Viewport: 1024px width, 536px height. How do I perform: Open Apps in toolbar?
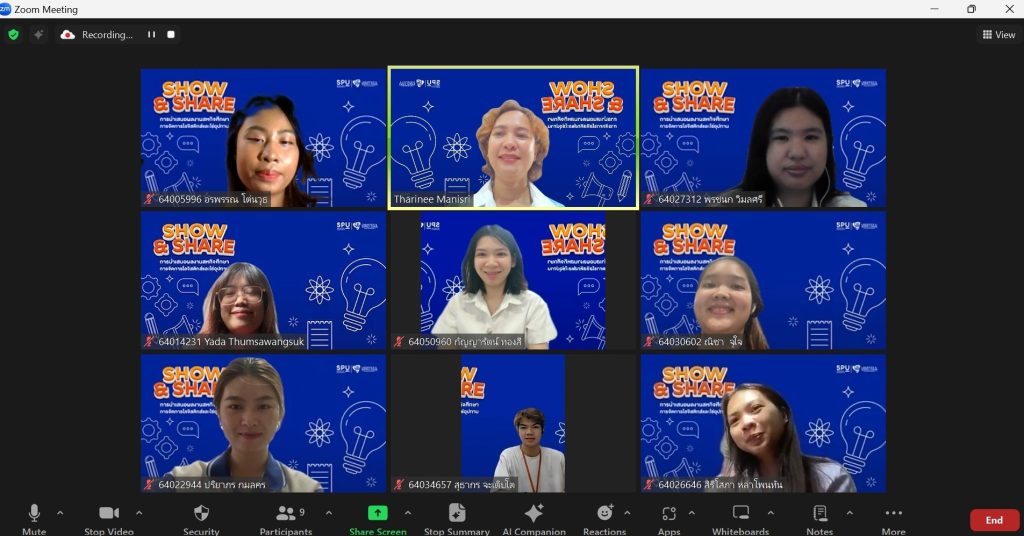pyautogui.click(x=669, y=519)
